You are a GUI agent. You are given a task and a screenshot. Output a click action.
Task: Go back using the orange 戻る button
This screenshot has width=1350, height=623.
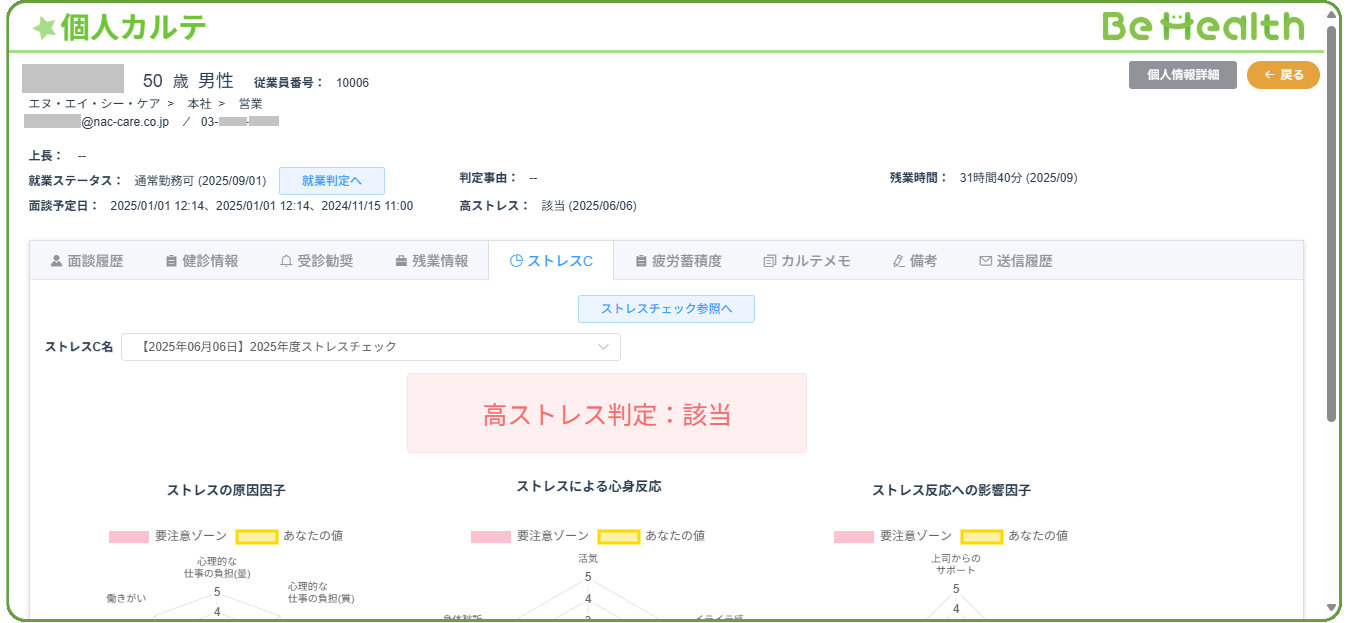point(1283,75)
